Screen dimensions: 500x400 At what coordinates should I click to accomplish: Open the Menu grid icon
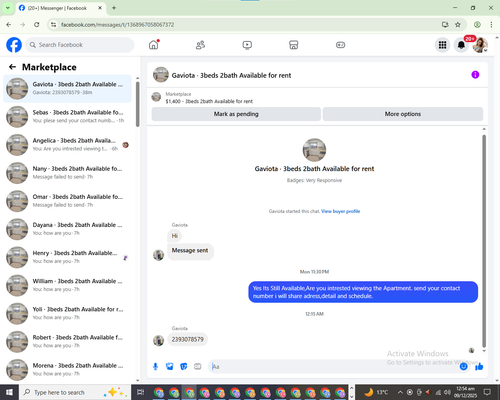tap(442, 45)
